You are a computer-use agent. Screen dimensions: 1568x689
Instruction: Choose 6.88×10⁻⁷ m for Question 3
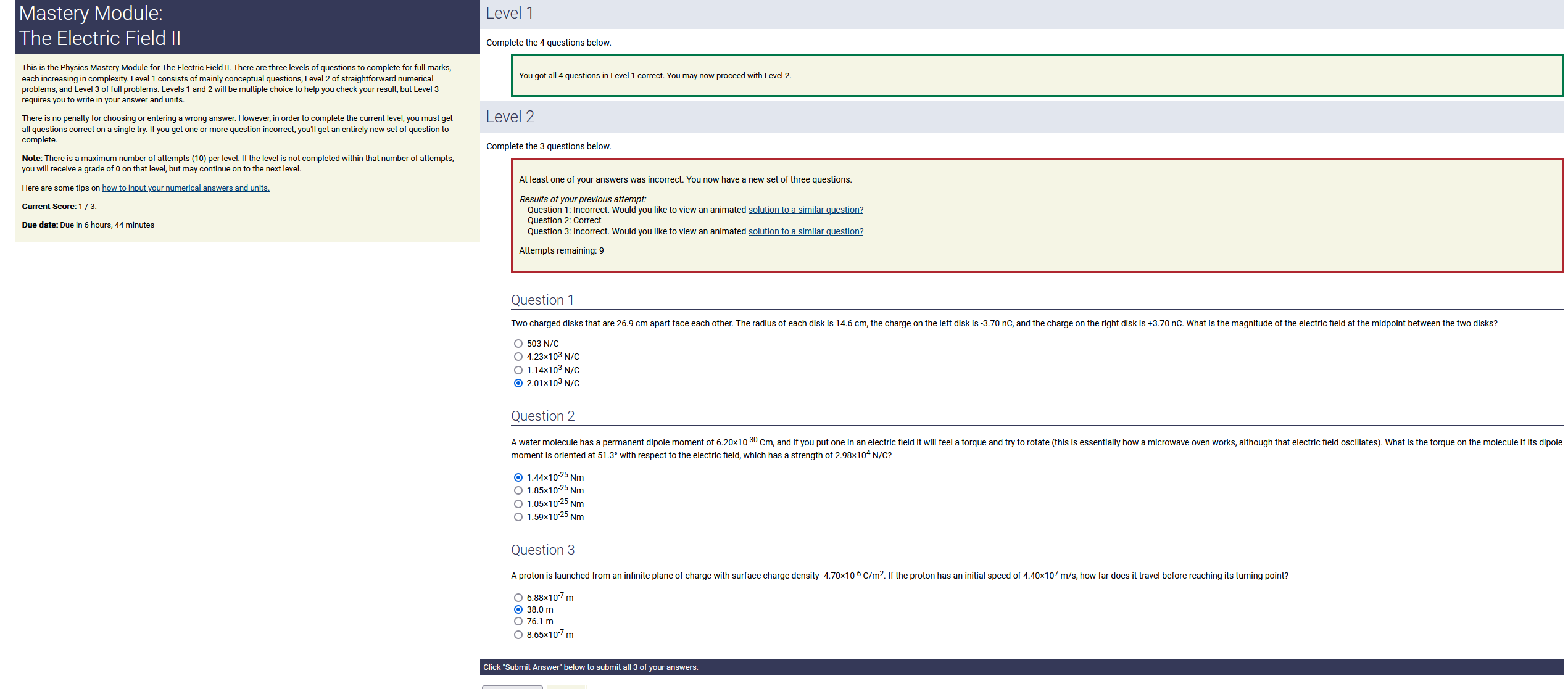[518, 598]
